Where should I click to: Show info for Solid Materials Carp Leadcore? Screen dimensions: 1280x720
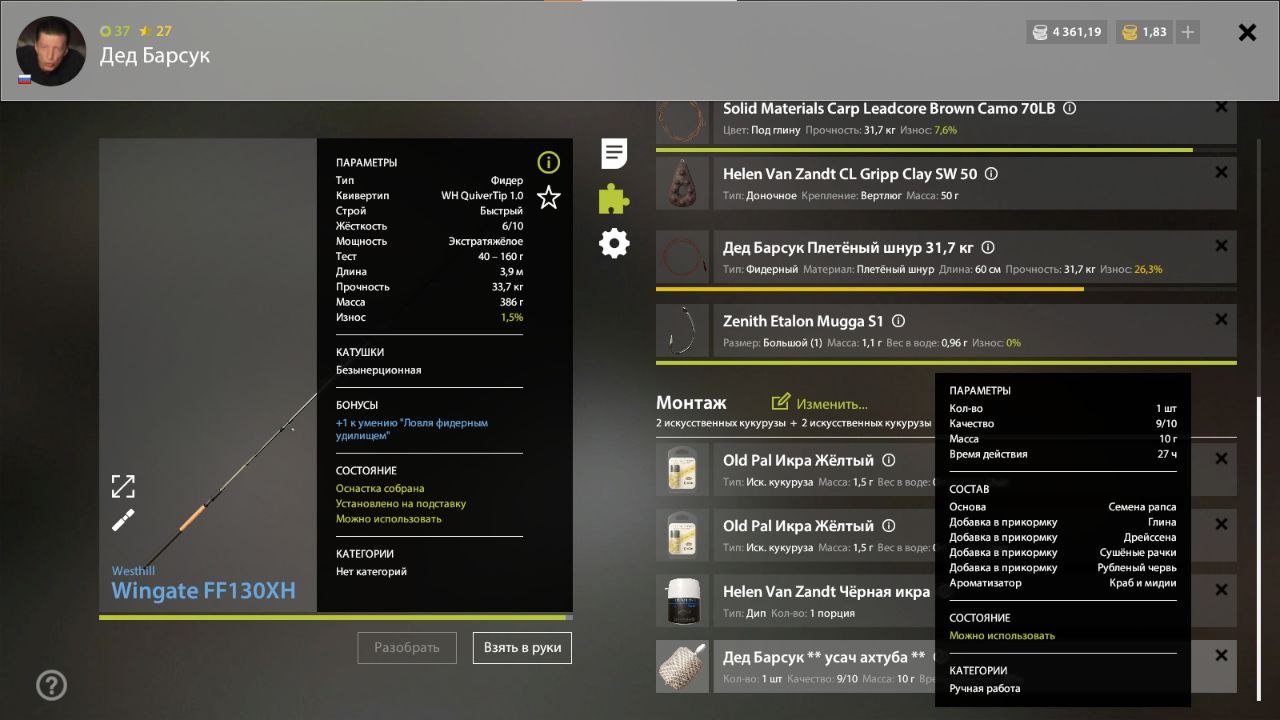tap(1069, 108)
